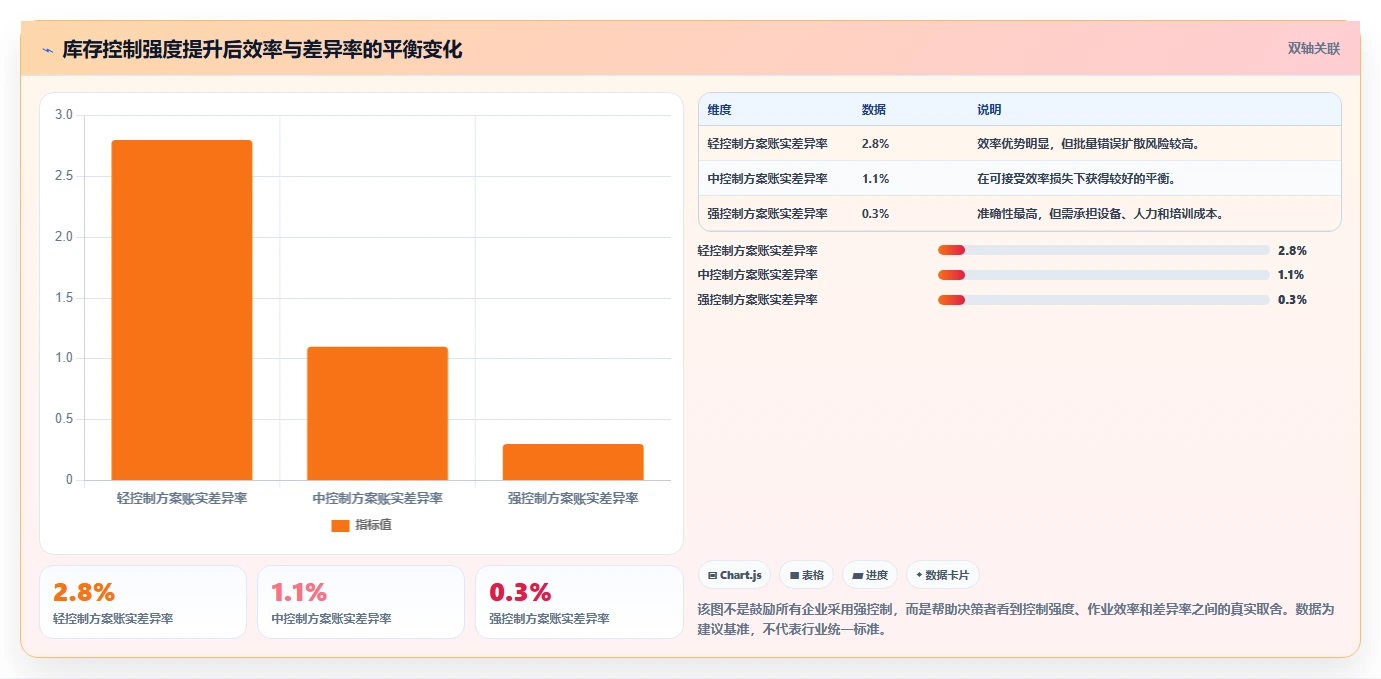The image size is (1381, 679).
Task: Click the 维度 column header
Action: [x=719, y=110]
